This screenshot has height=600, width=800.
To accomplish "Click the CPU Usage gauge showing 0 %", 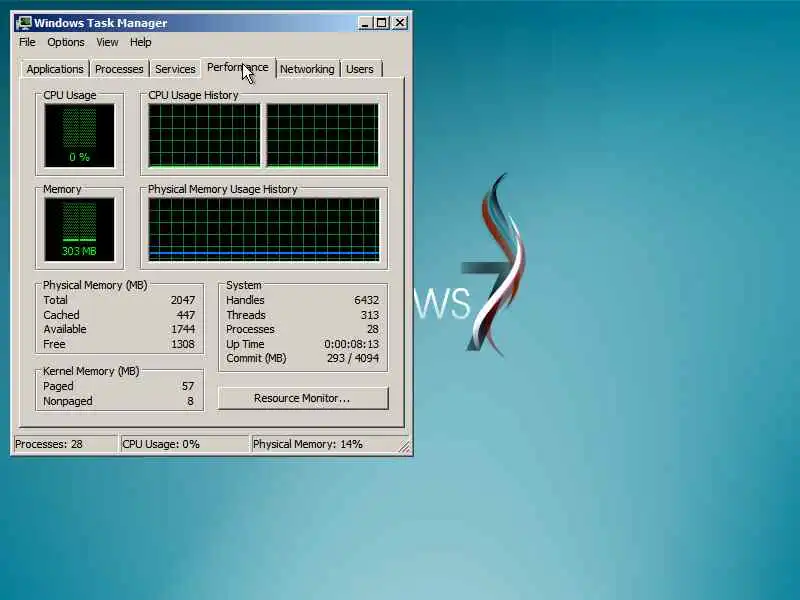I will coord(80,135).
